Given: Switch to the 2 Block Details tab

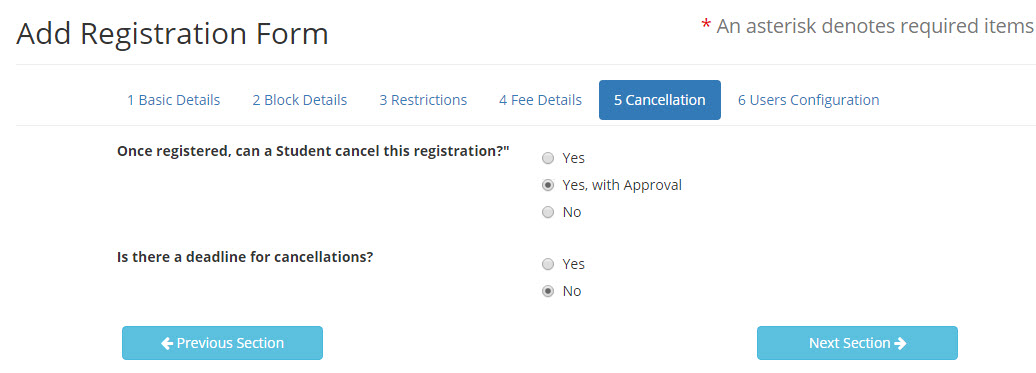Looking at the screenshot, I should 299,100.
